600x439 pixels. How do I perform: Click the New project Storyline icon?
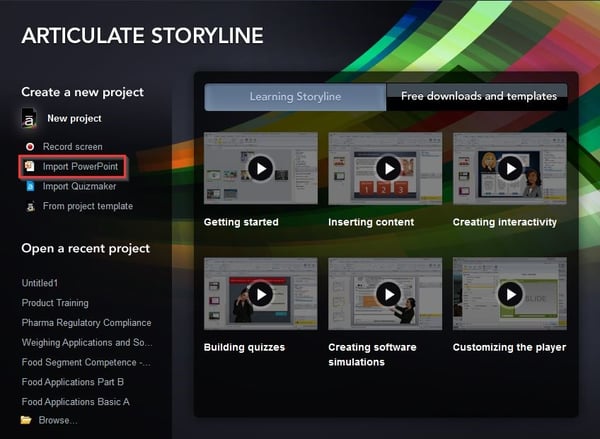tap(29, 118)
